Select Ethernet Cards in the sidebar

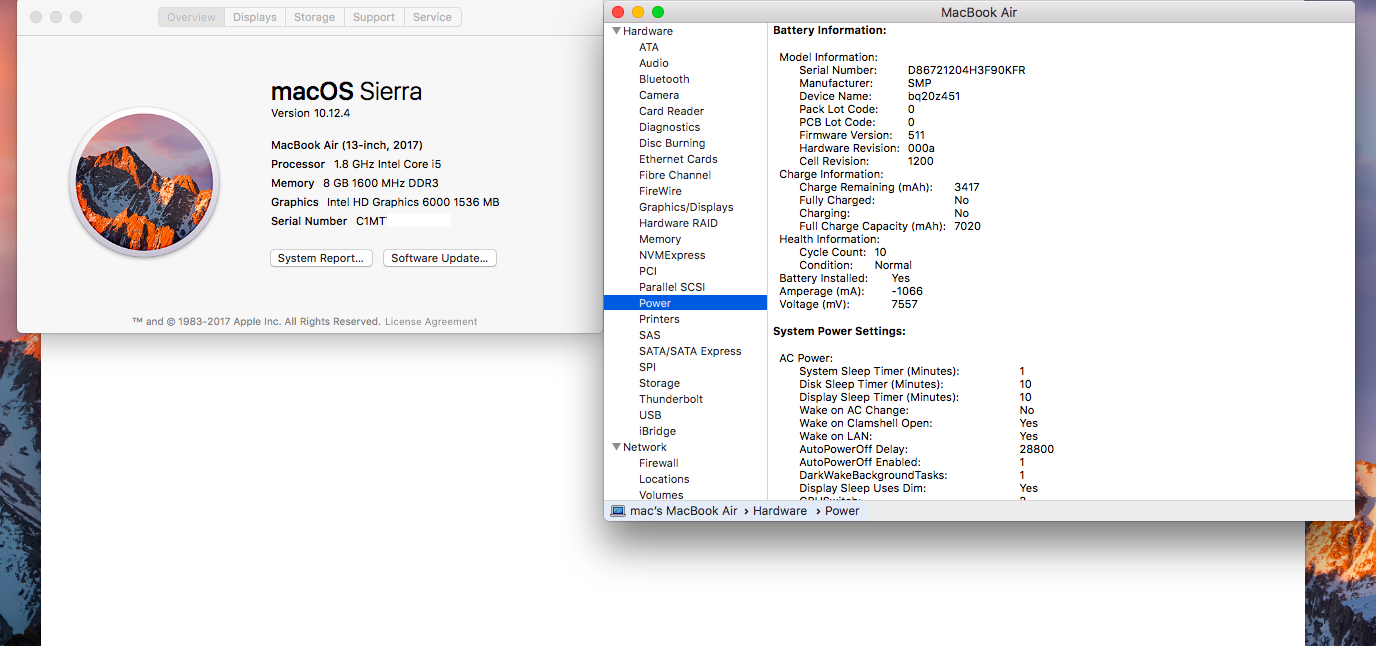[x=678, y=159]
